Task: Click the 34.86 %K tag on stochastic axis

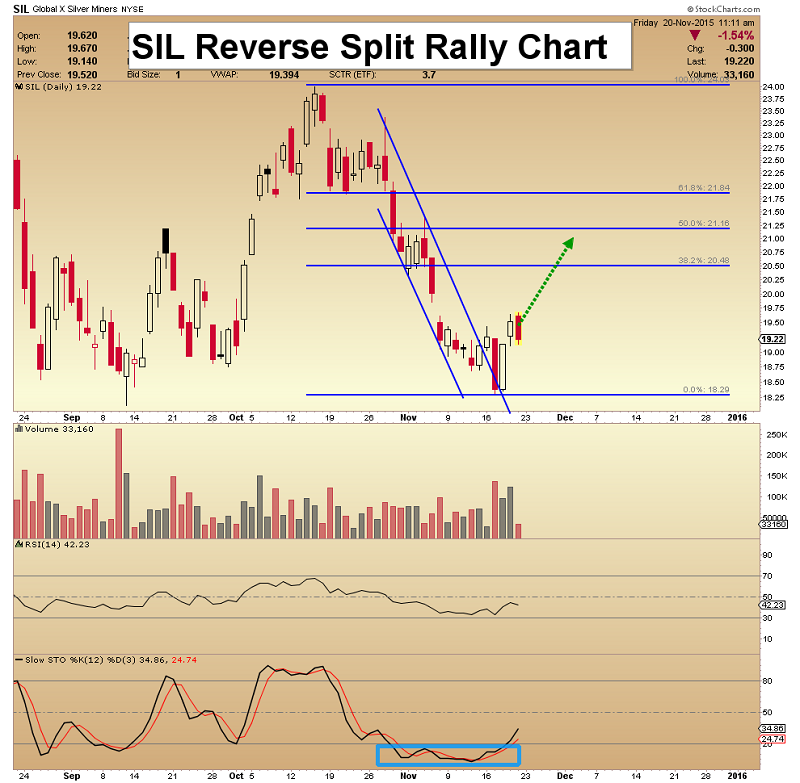Action: pyautogui.click(x=772, y=728)
